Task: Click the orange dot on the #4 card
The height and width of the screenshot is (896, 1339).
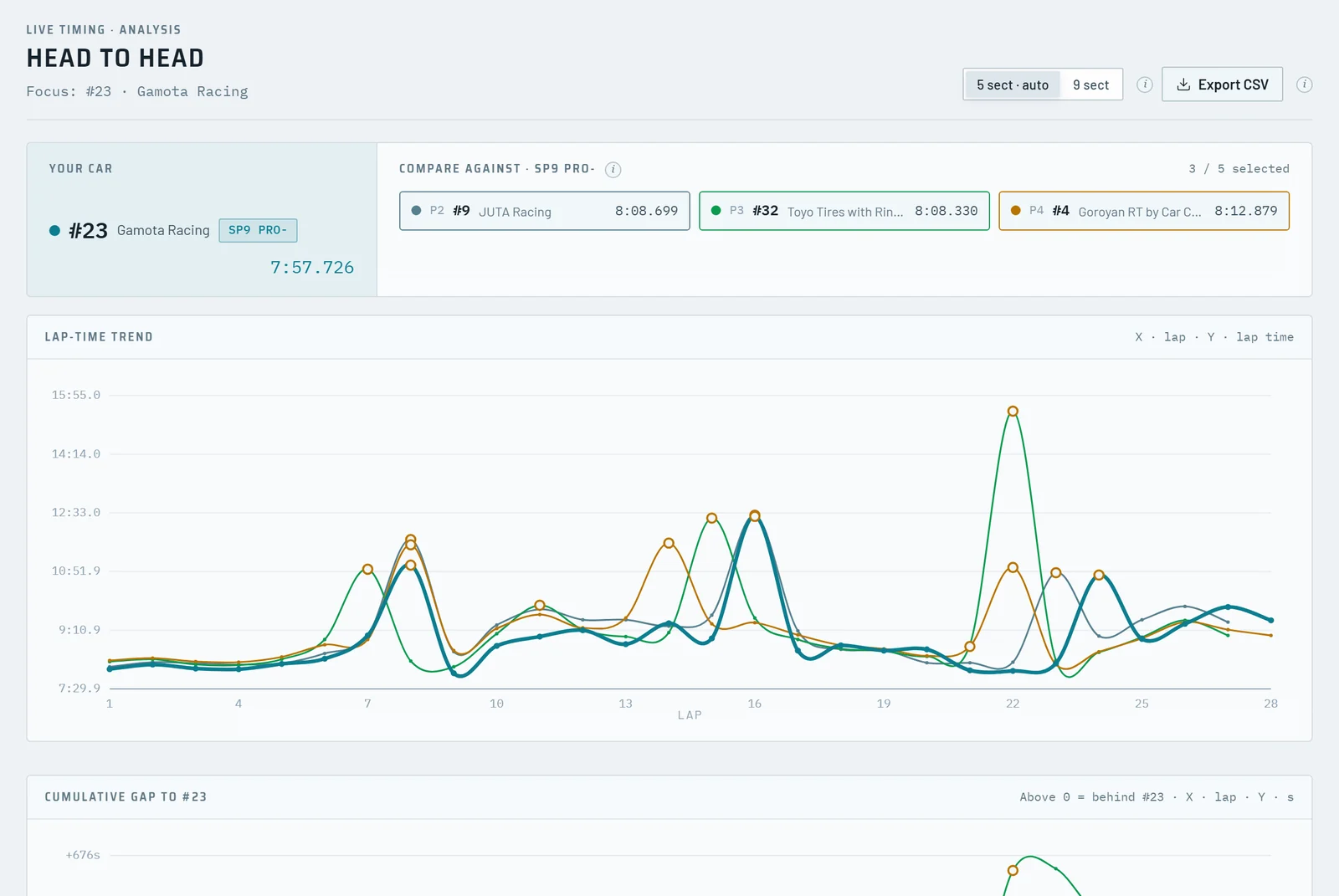Action: 1015,211
